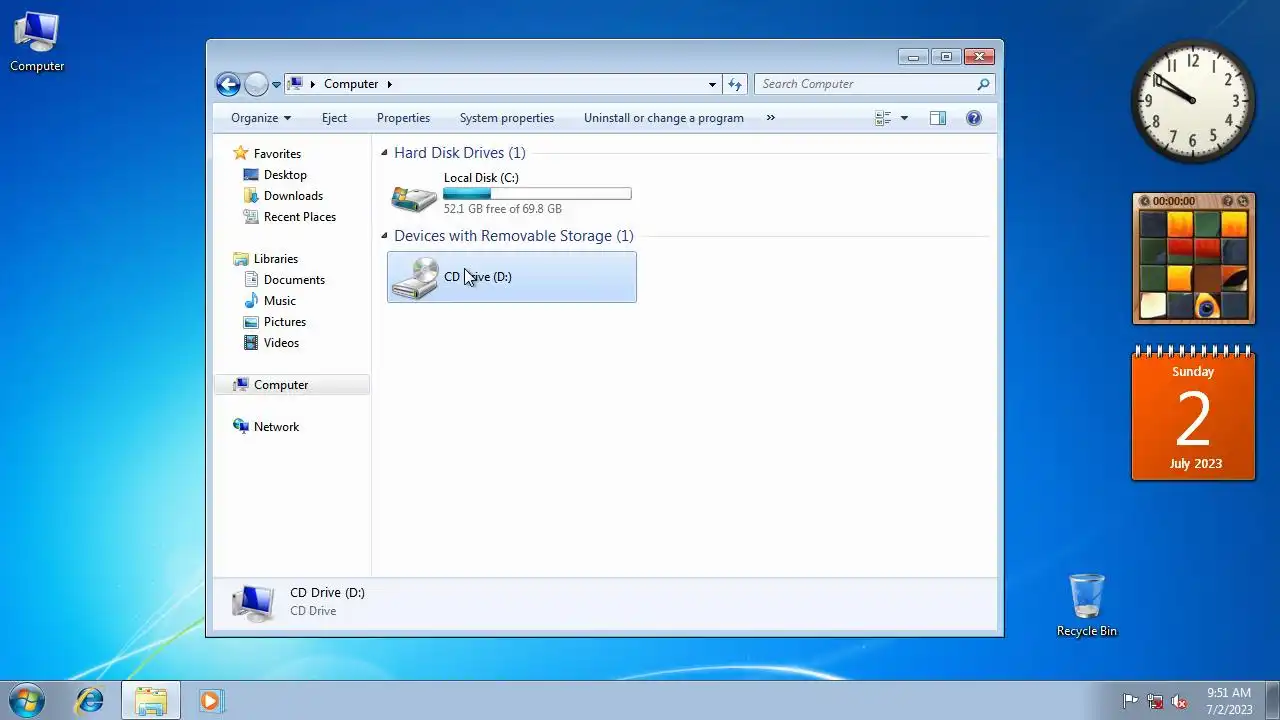Open the Computer icon on the desktop
Image resolution: width=1280 pixels, height=720 pixels.
37,42
